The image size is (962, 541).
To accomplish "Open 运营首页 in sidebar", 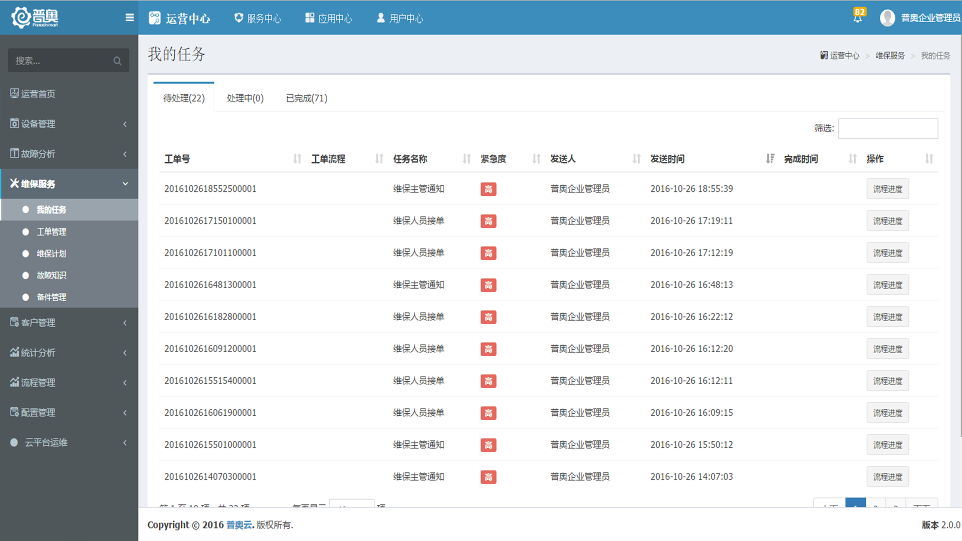I will pyautogui.click(x=69, y=94).
